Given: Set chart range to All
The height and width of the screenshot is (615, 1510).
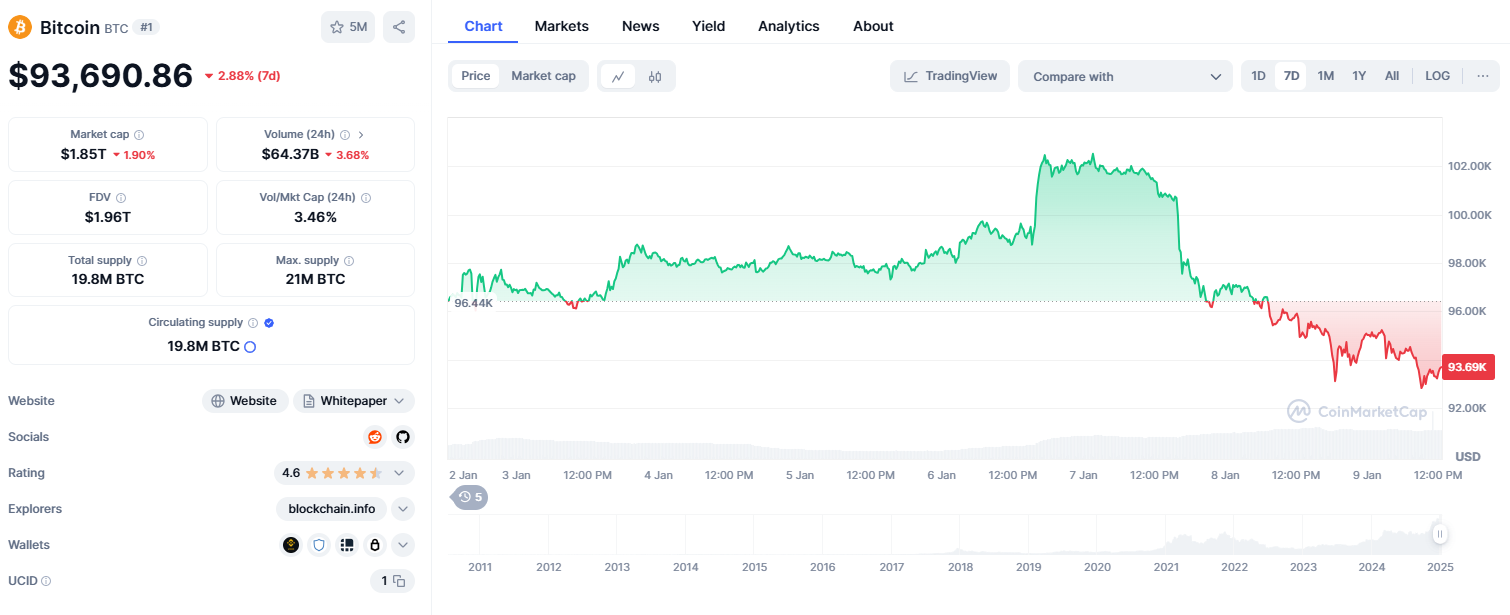Looking at the screenshot, I should [1392, 76].
